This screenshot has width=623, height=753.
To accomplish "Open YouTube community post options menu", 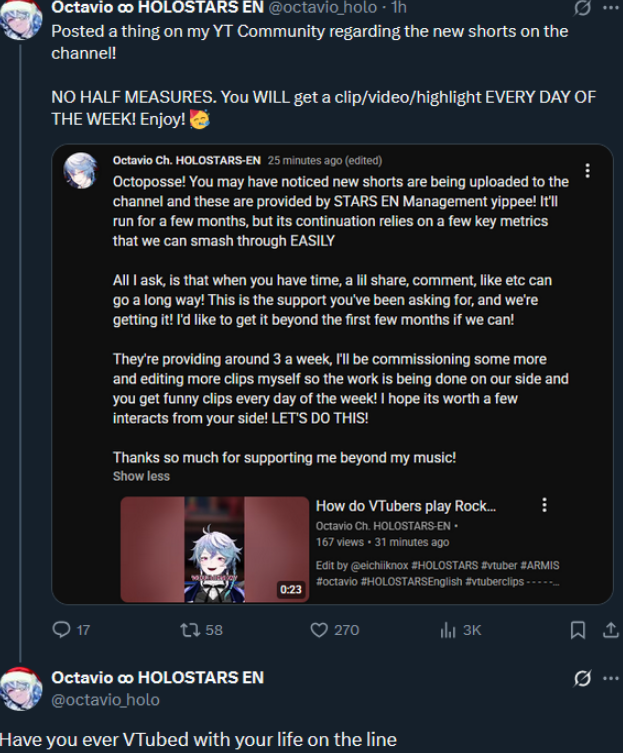I will 587,170.
